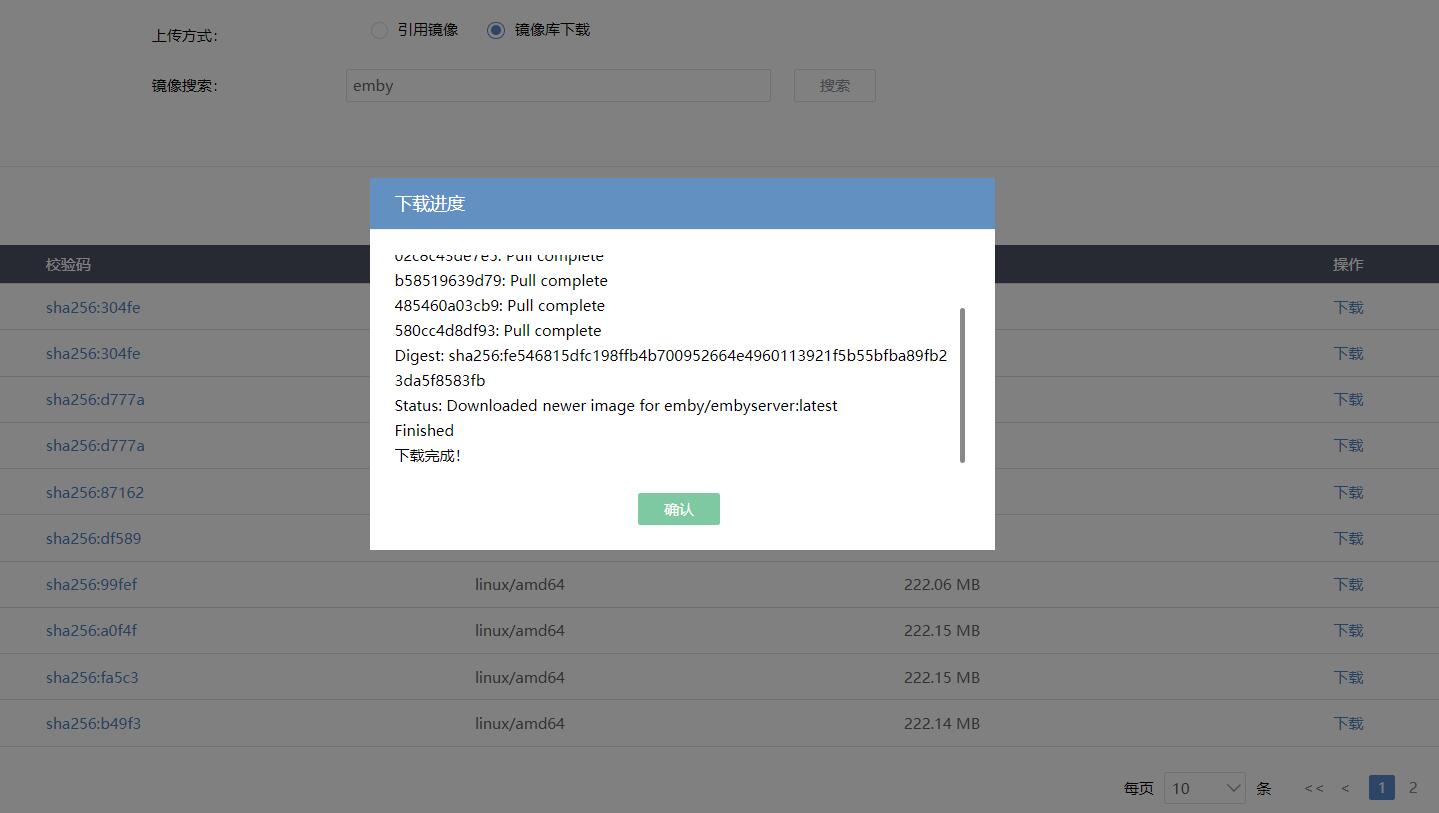The image size is (1439, 813).
Task: Download the sha256:fa5c3 image via 下载
Action: [x=1347, y=677]
